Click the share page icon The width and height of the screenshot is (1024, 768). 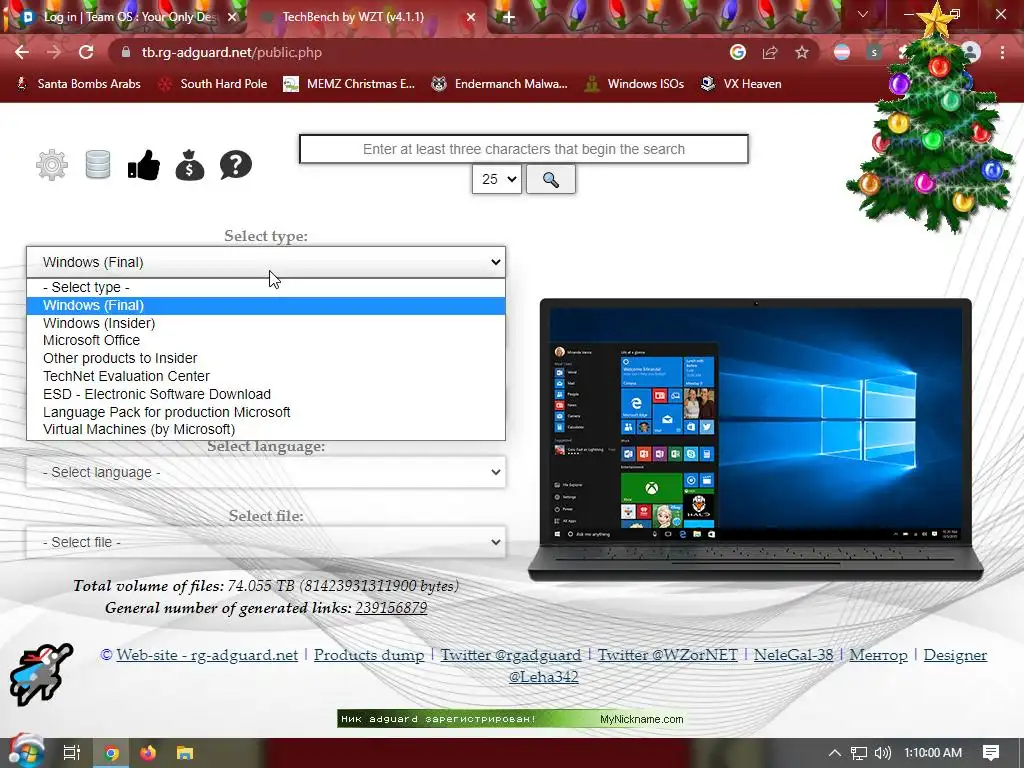(770, 52)
